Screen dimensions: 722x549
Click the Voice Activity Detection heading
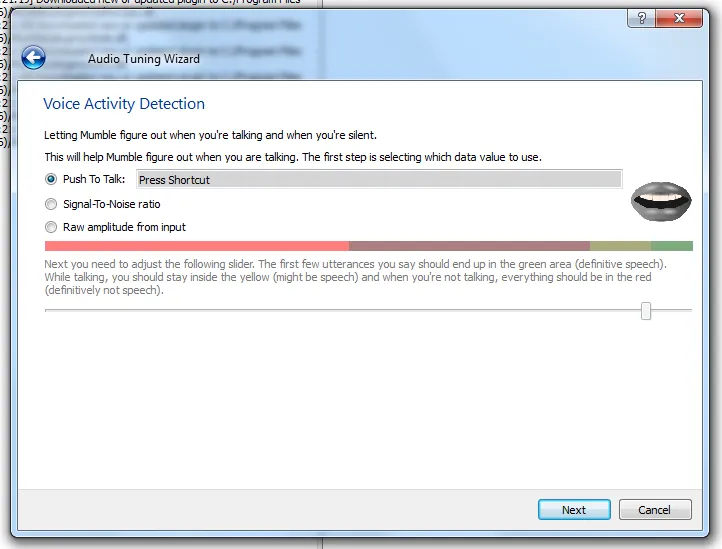[x=124, y=104]
